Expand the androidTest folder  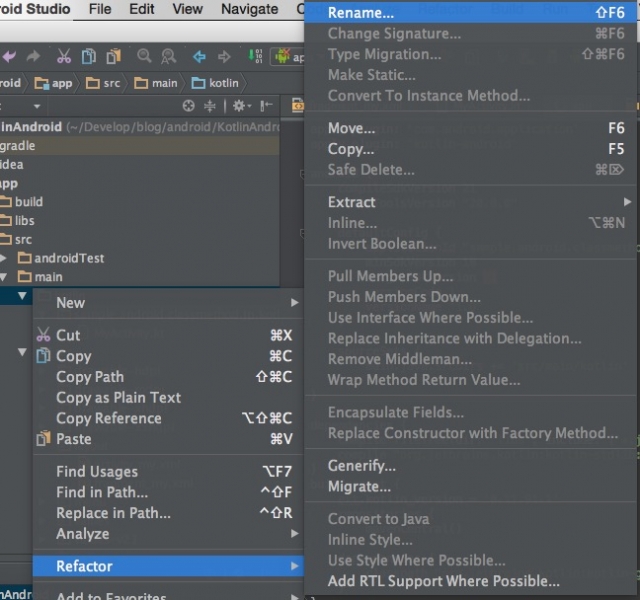click(x=22, y=258)
